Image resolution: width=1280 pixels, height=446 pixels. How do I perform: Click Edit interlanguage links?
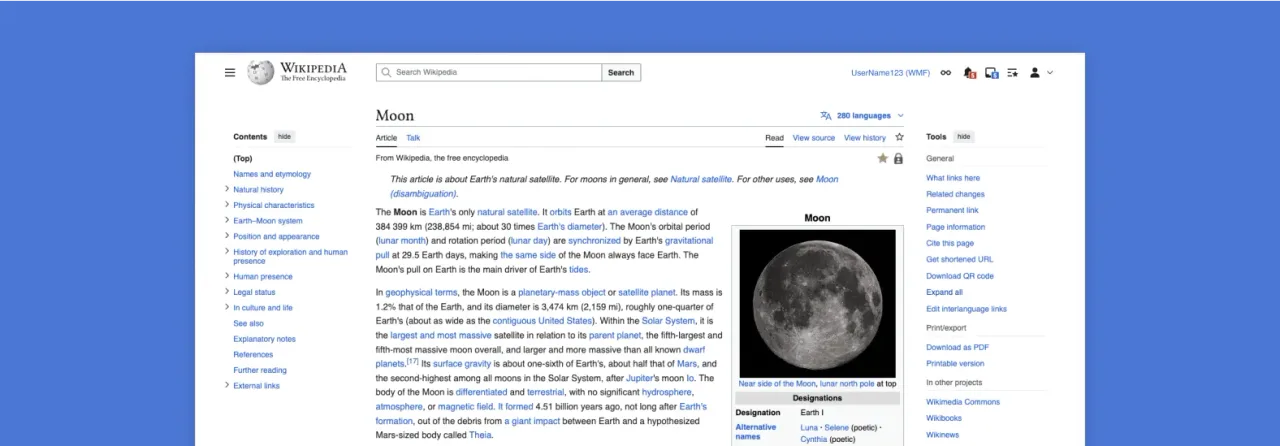966,309
